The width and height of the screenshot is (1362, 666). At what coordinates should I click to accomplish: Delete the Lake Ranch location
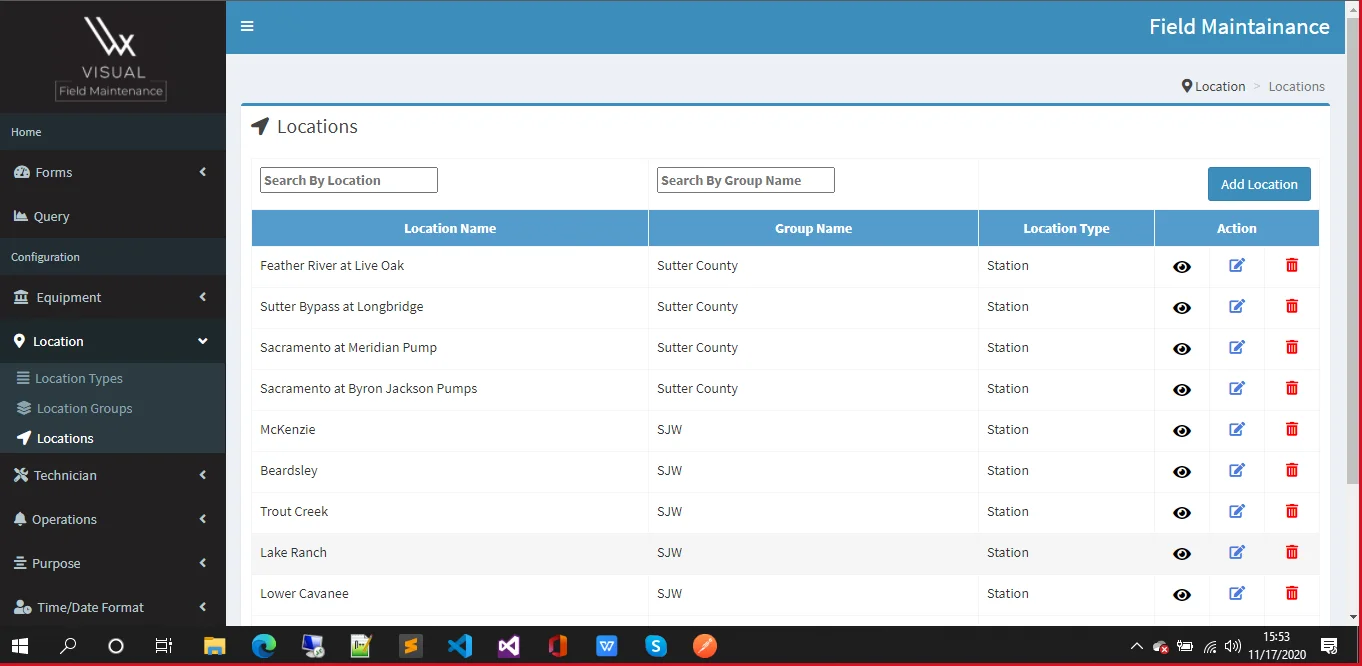[x=1292, y=552]
